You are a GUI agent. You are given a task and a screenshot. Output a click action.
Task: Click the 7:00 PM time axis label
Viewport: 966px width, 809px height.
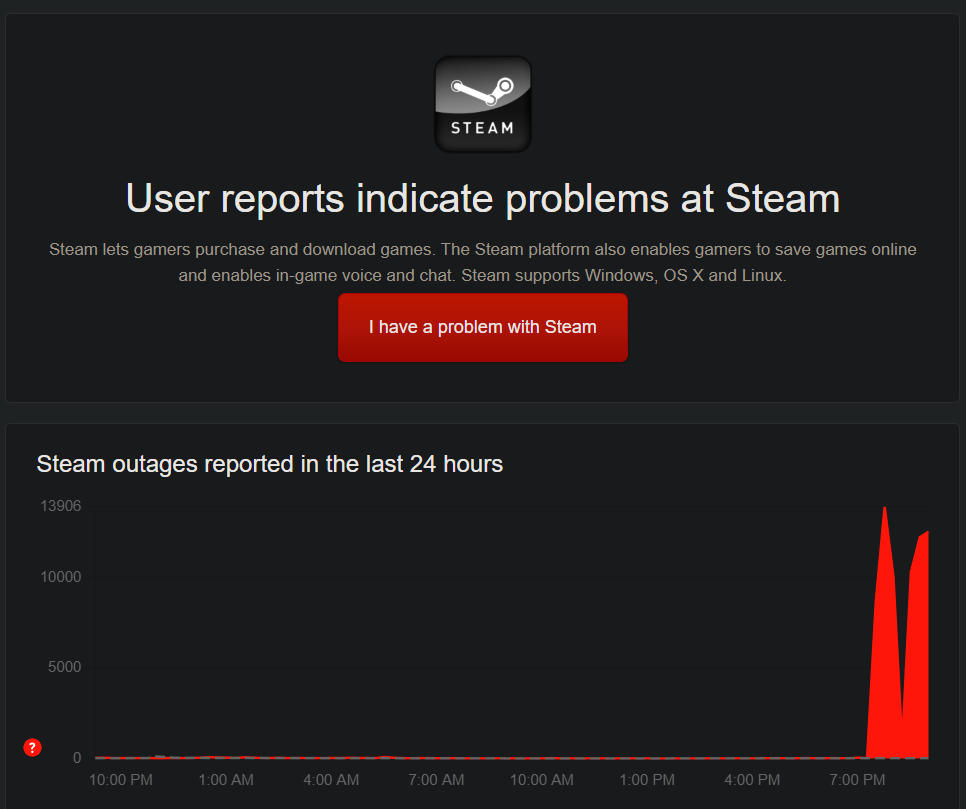pos(857,779)
